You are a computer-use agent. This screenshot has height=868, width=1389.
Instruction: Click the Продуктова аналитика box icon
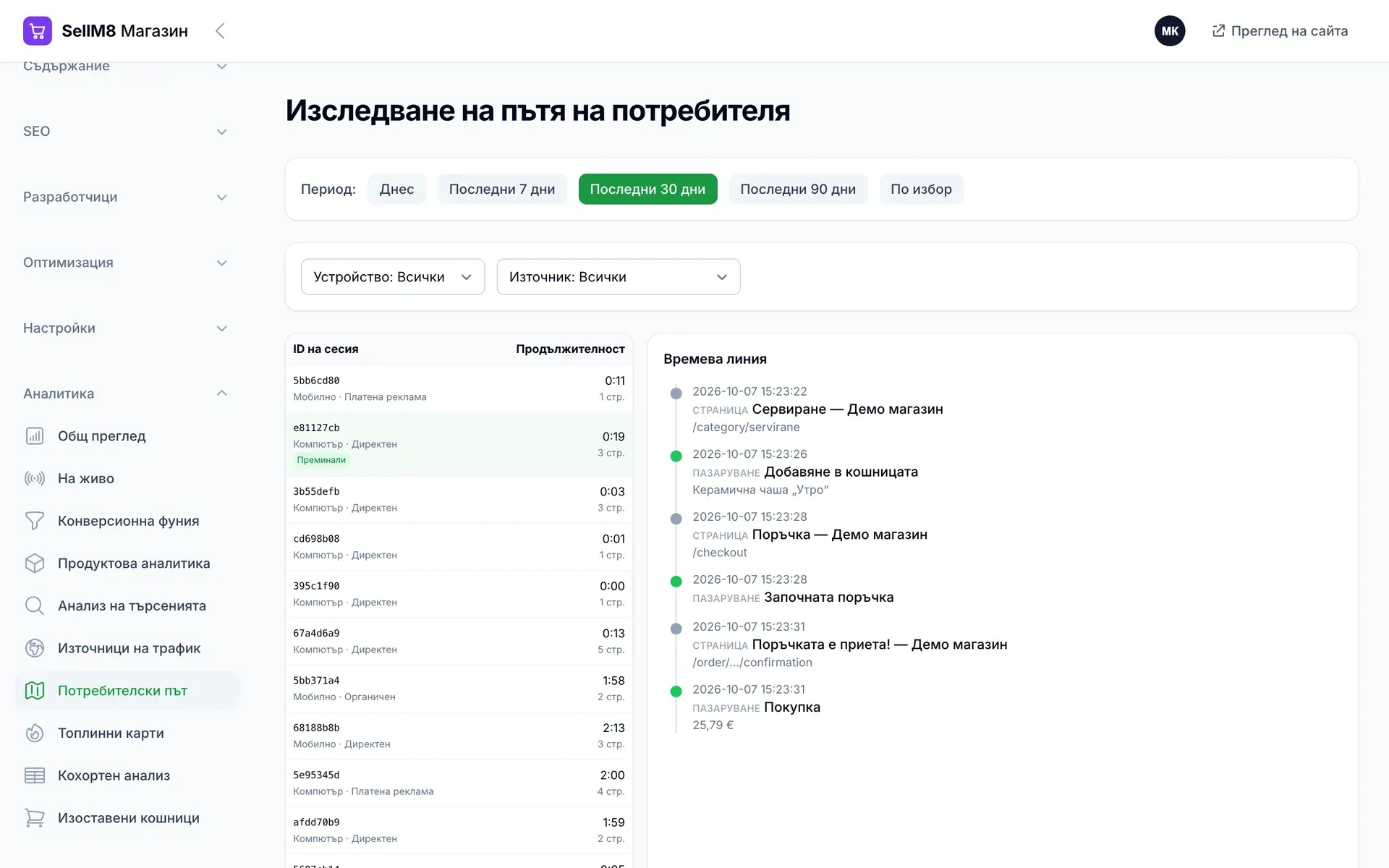pyautogui.click(x=35, y=563)
